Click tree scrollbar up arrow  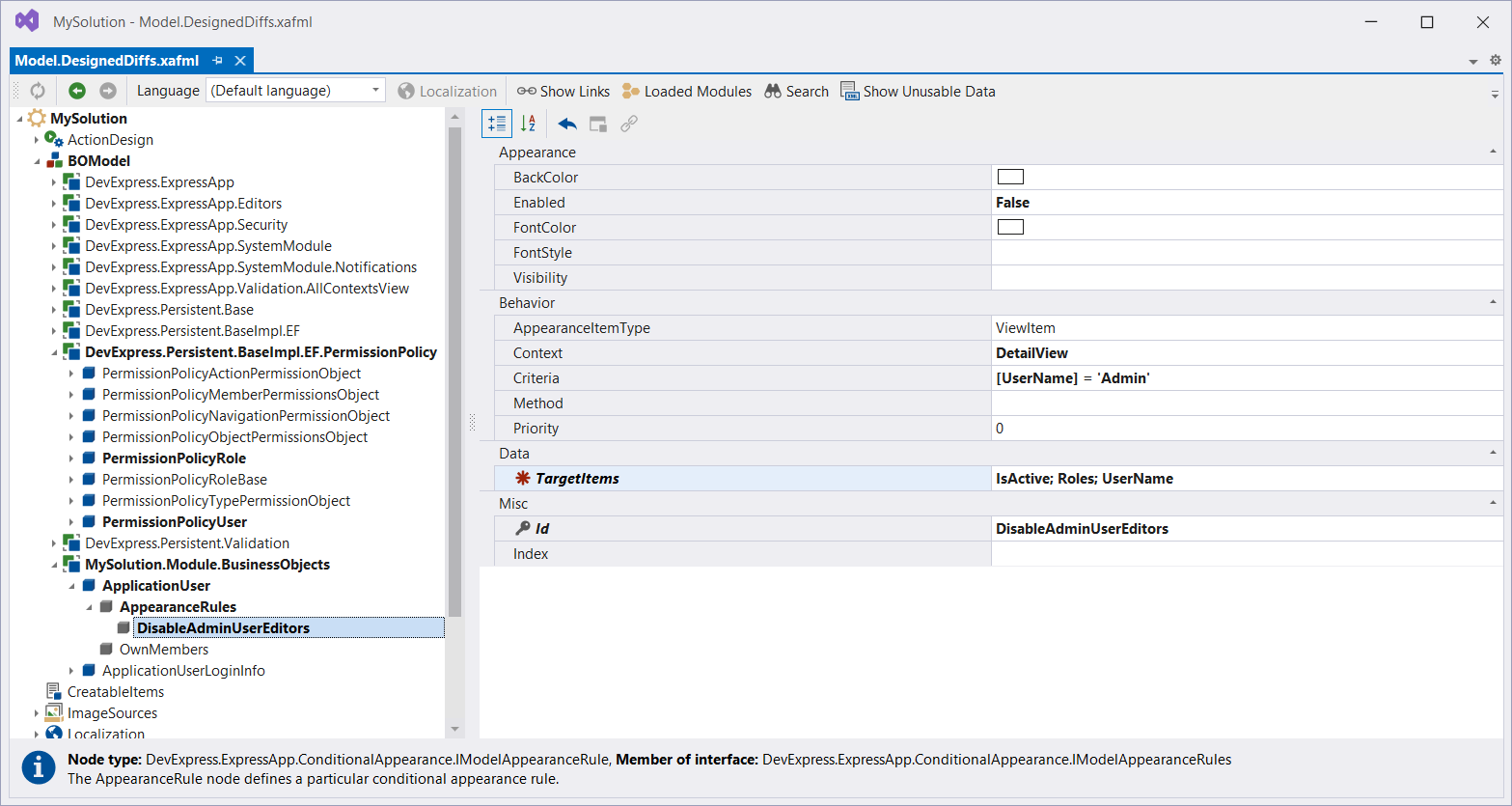click(x=455, y=116)
